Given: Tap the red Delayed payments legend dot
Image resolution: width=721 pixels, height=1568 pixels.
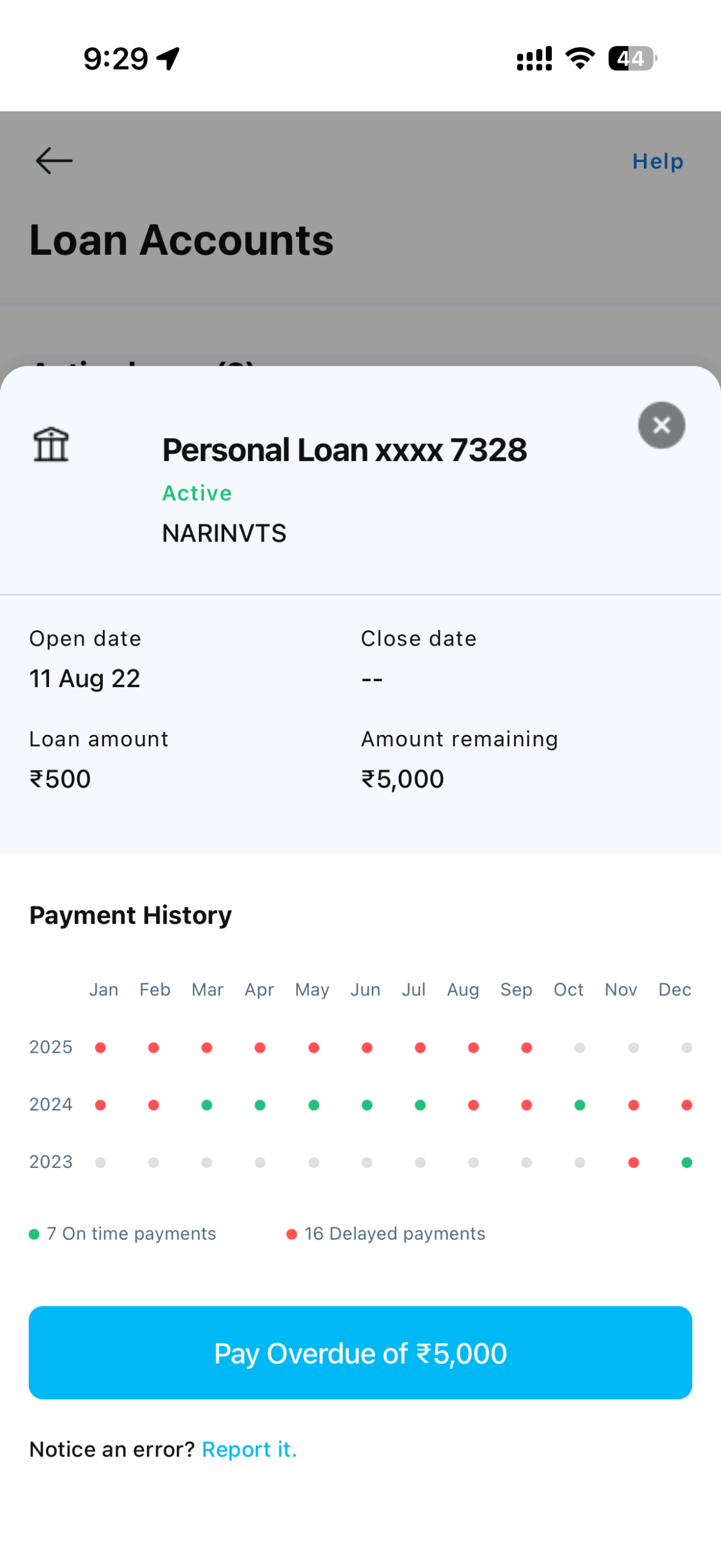Looking at the screenshot, I should 292,1234.
